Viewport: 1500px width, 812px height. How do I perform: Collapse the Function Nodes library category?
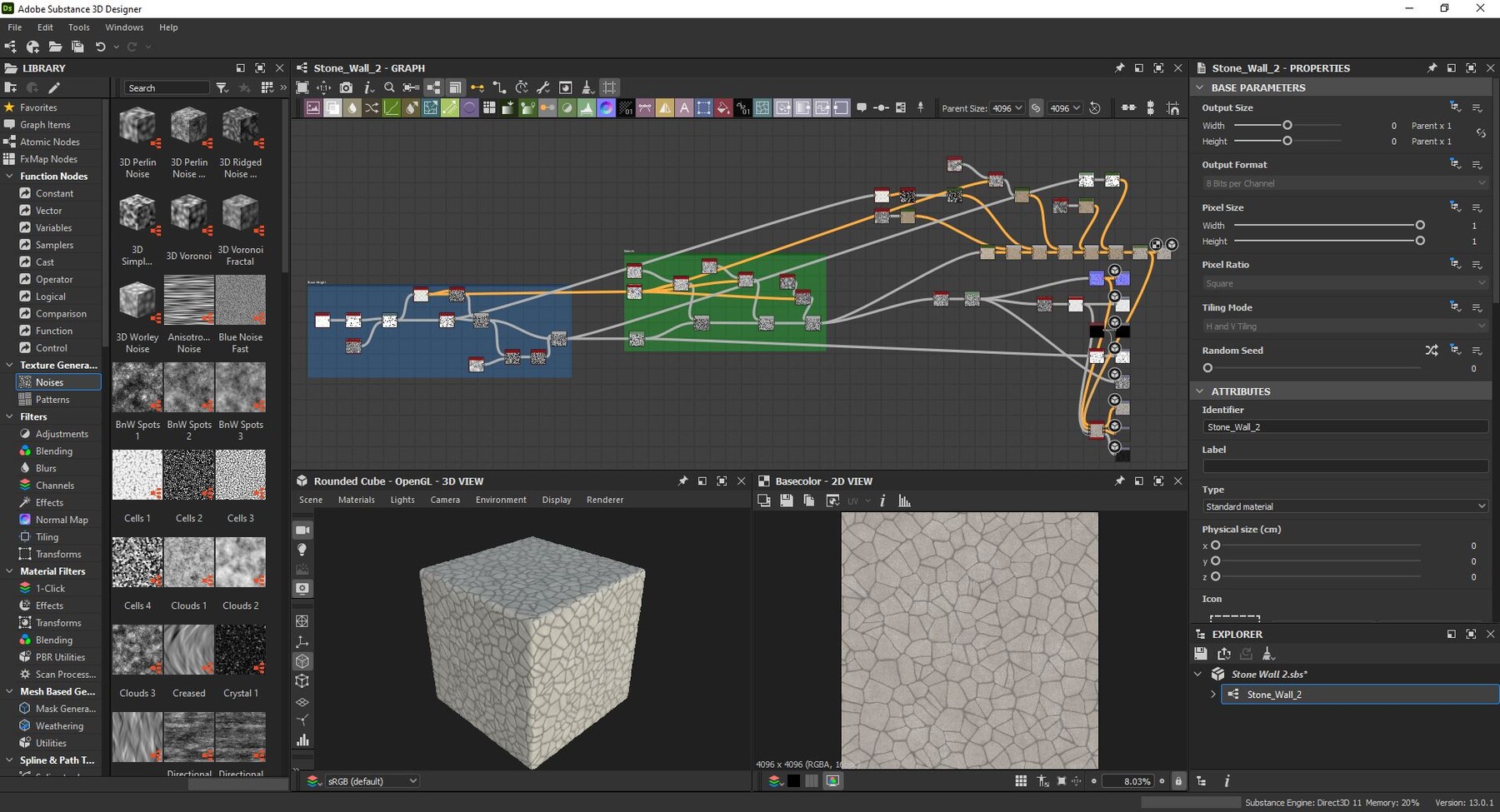coord(9,177)
